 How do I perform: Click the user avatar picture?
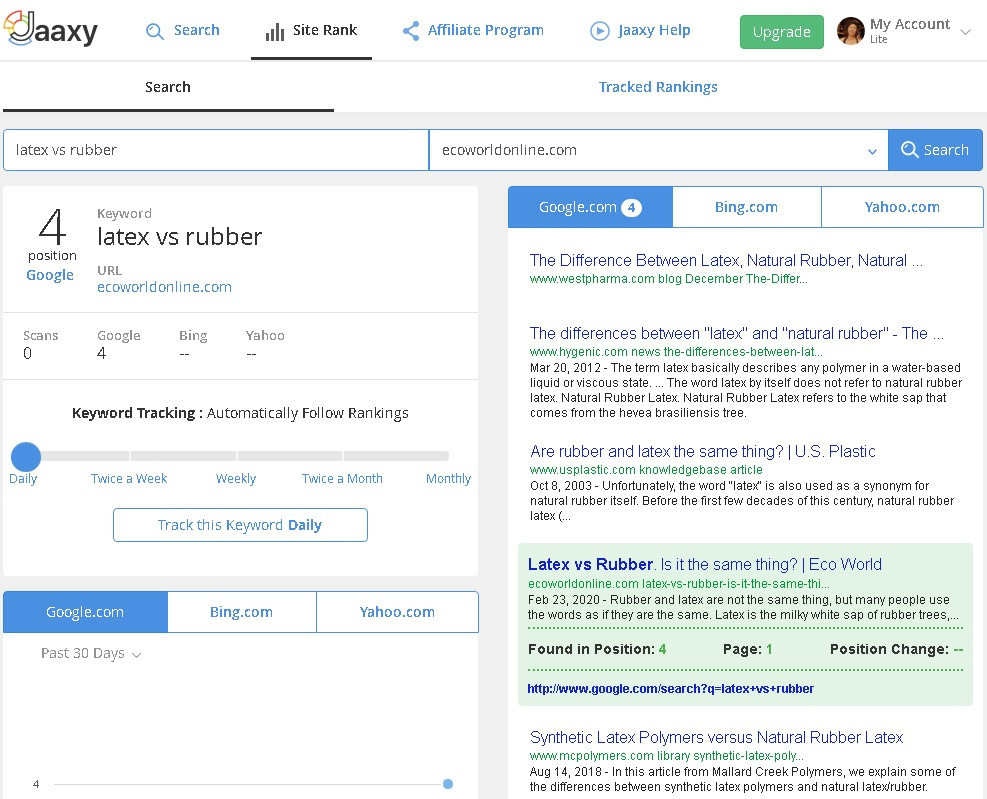click(850, 31)
